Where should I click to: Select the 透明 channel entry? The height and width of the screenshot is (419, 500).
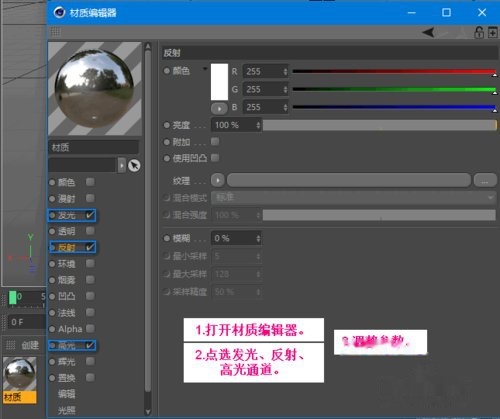click(x=66, y=231)
